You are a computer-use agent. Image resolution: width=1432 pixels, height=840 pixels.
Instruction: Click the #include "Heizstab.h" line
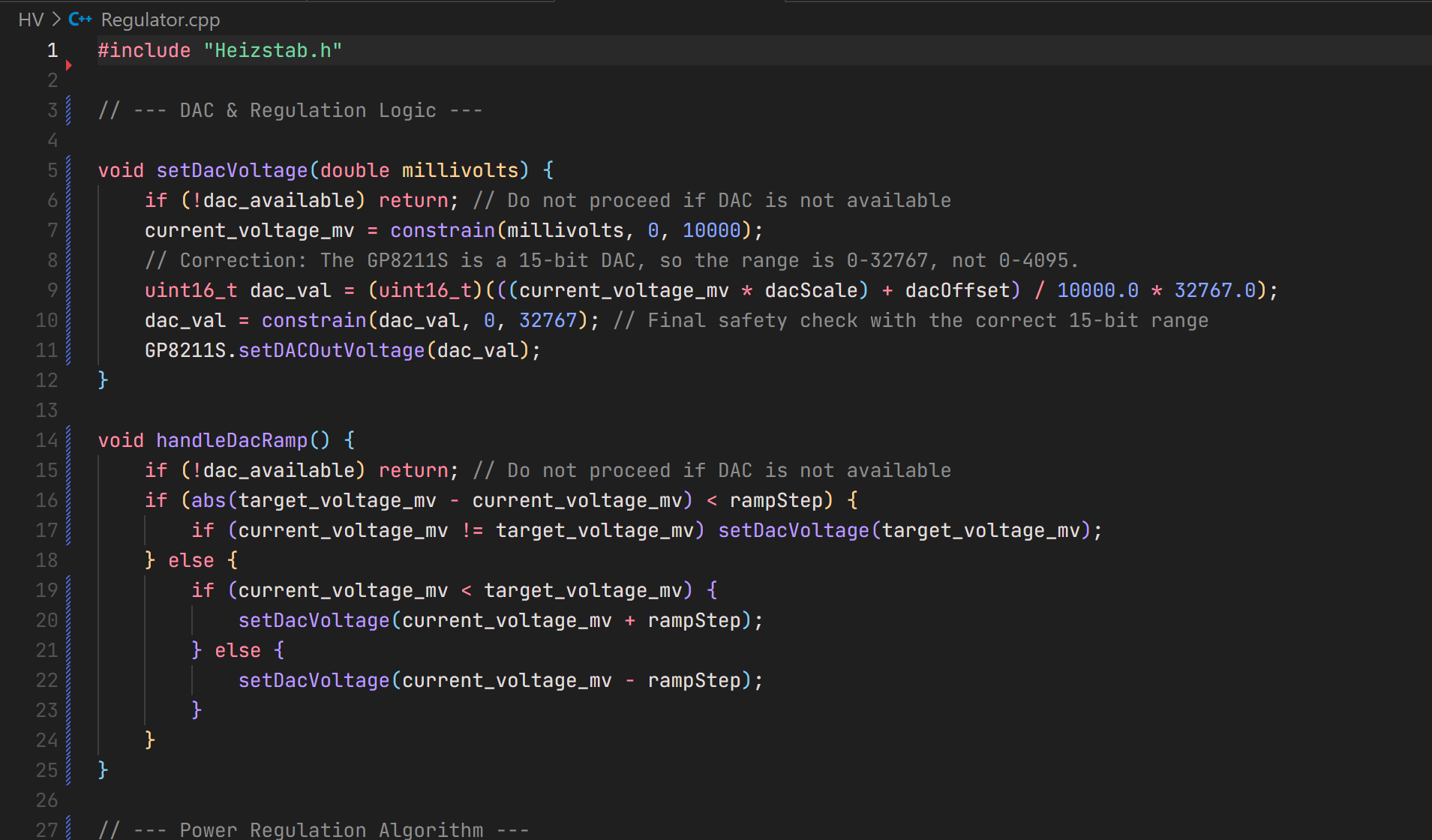coord(220,50)
